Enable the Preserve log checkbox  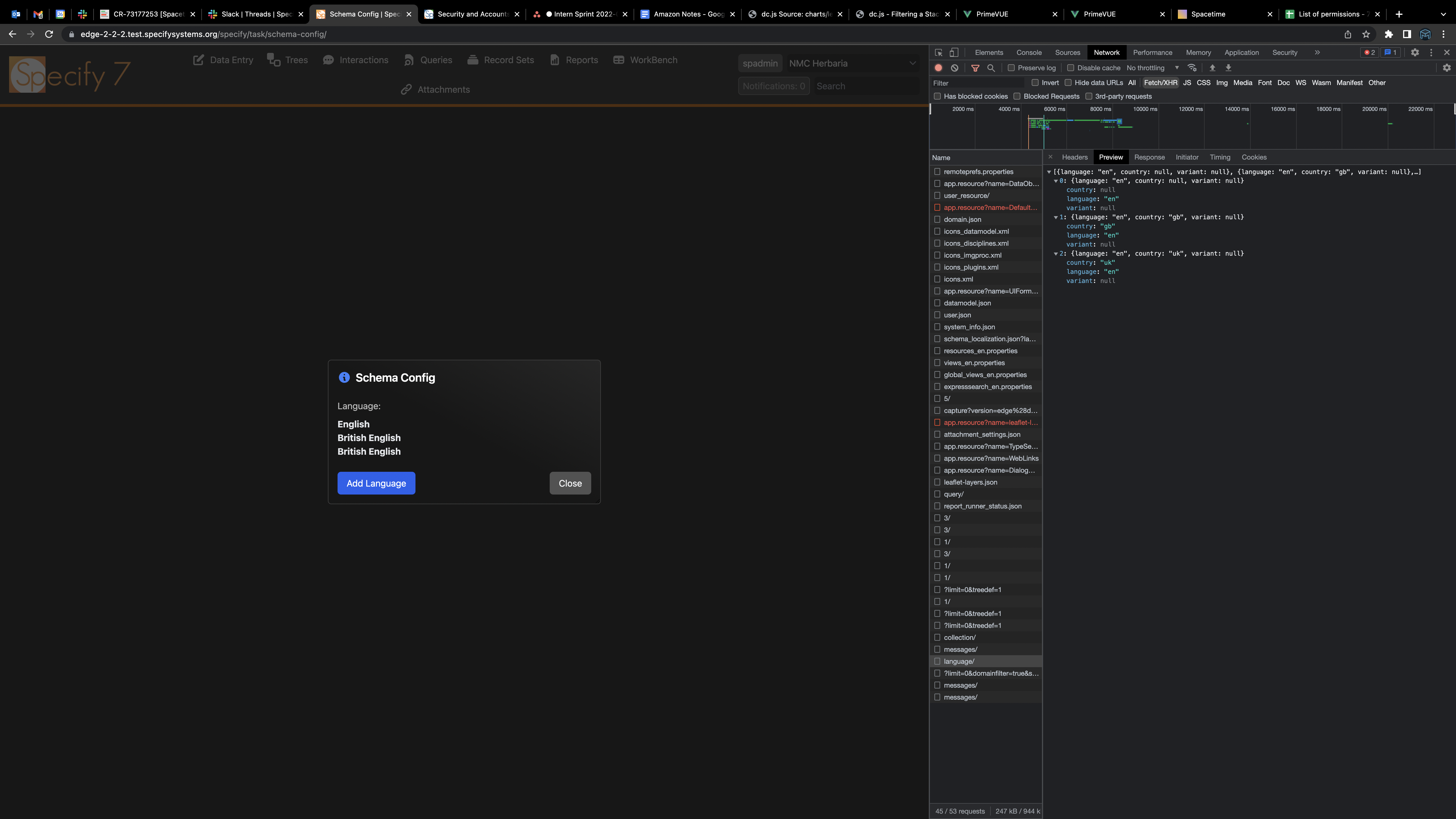point(1012,68)
